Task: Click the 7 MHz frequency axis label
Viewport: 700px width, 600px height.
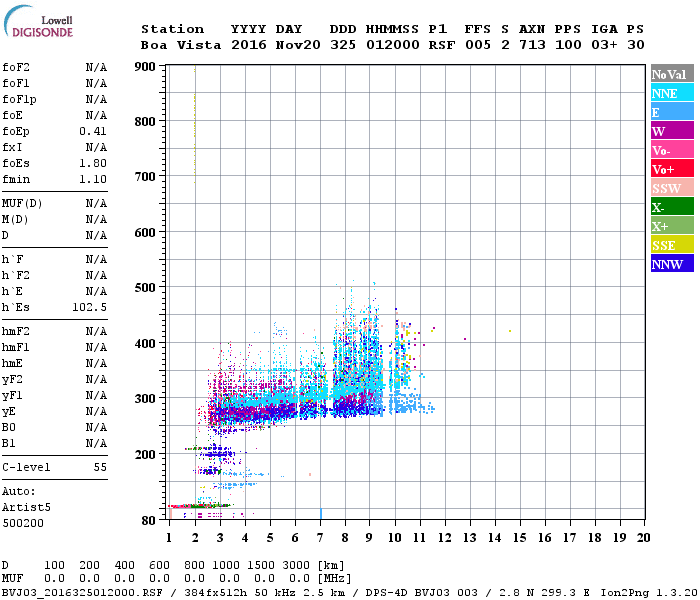Action: 320,538
